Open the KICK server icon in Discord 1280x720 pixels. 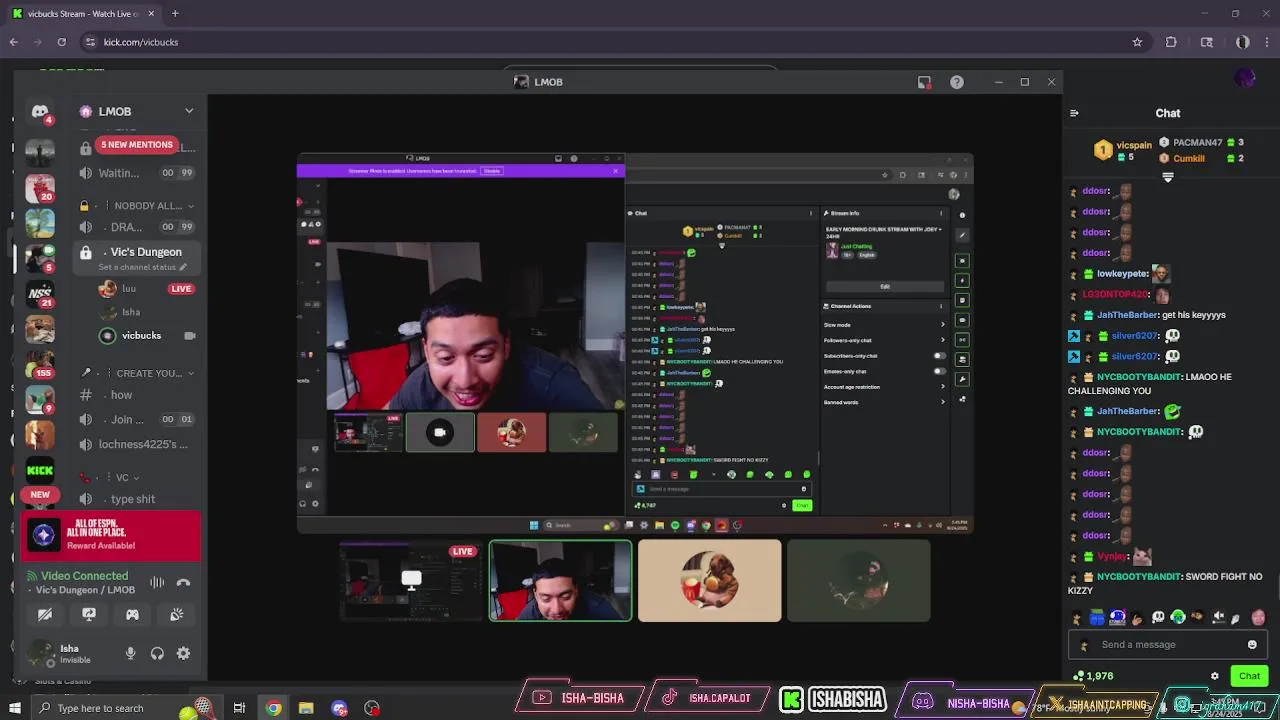tap(40, 470)
